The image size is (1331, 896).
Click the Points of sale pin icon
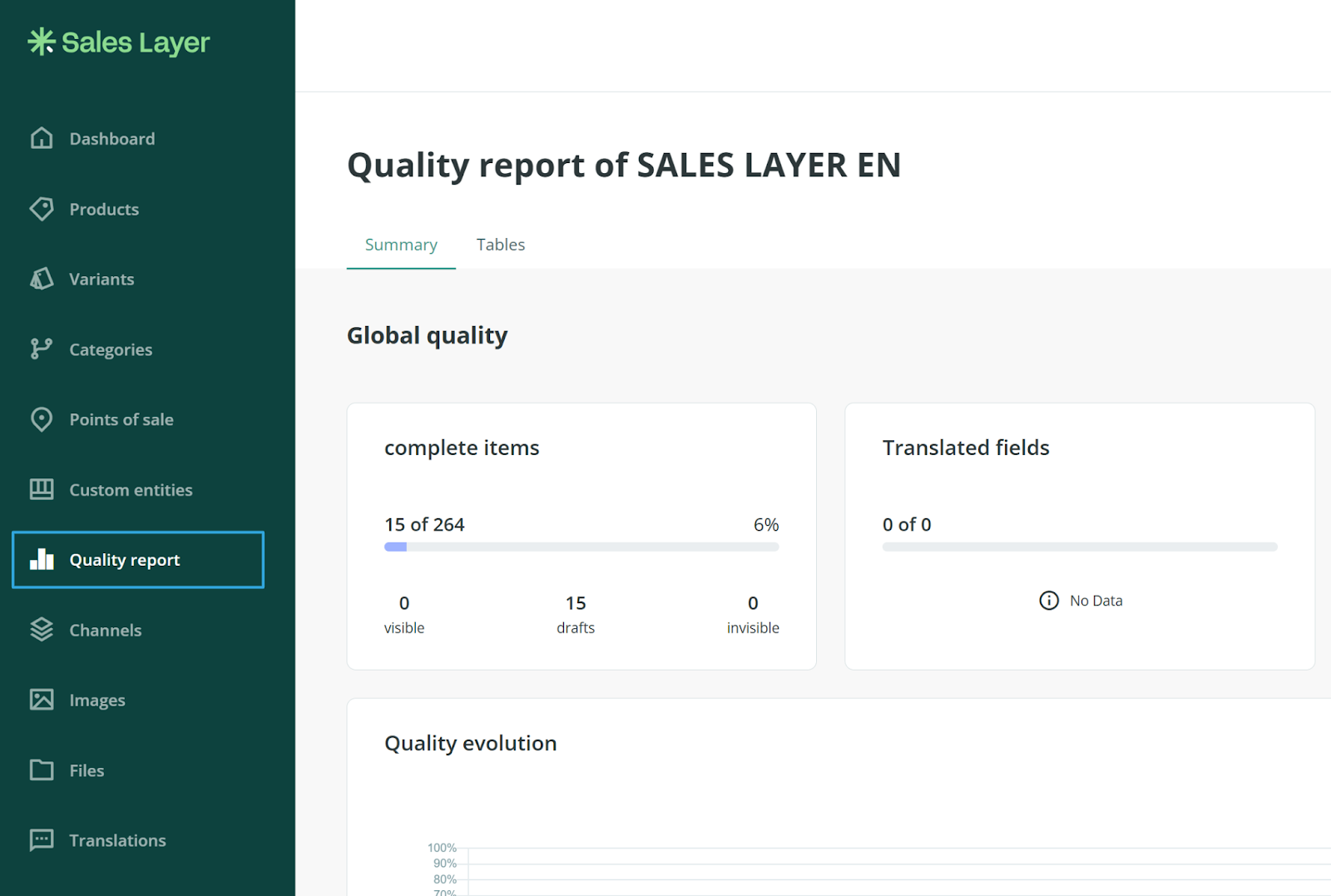[x=42, y=419]
